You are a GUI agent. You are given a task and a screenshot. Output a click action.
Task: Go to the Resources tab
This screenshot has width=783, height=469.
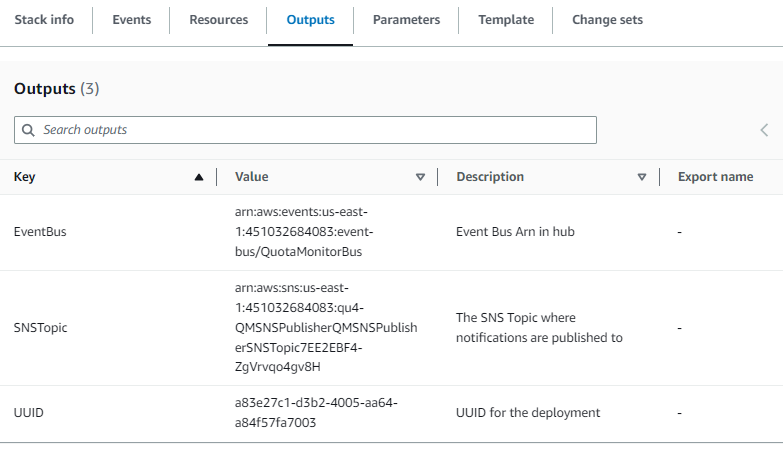click(x=218, y=20)
